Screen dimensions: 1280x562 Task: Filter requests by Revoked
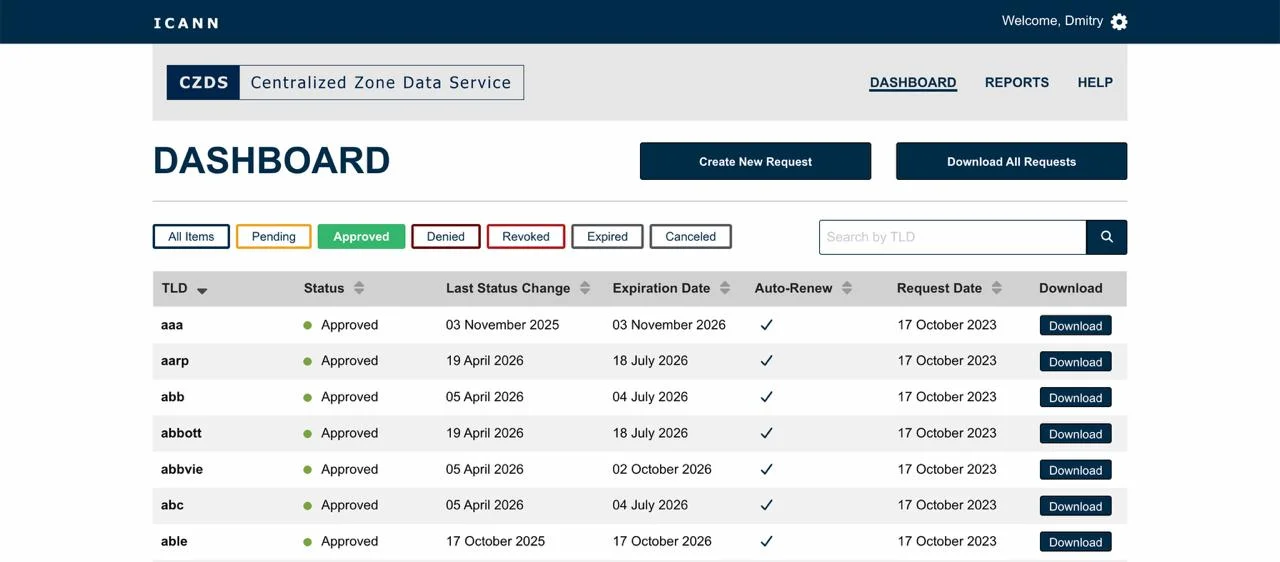526,237
